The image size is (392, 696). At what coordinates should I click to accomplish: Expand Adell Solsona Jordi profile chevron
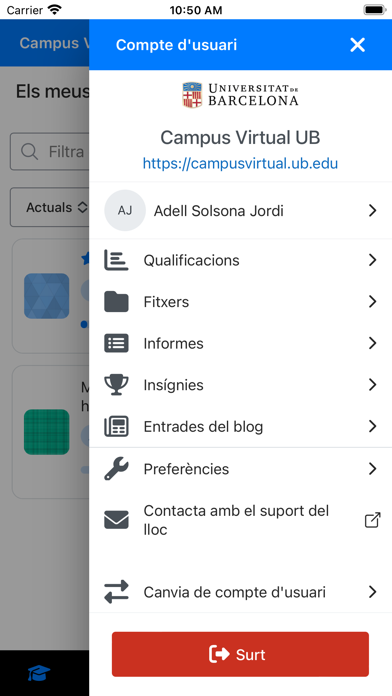coord(372,211)
